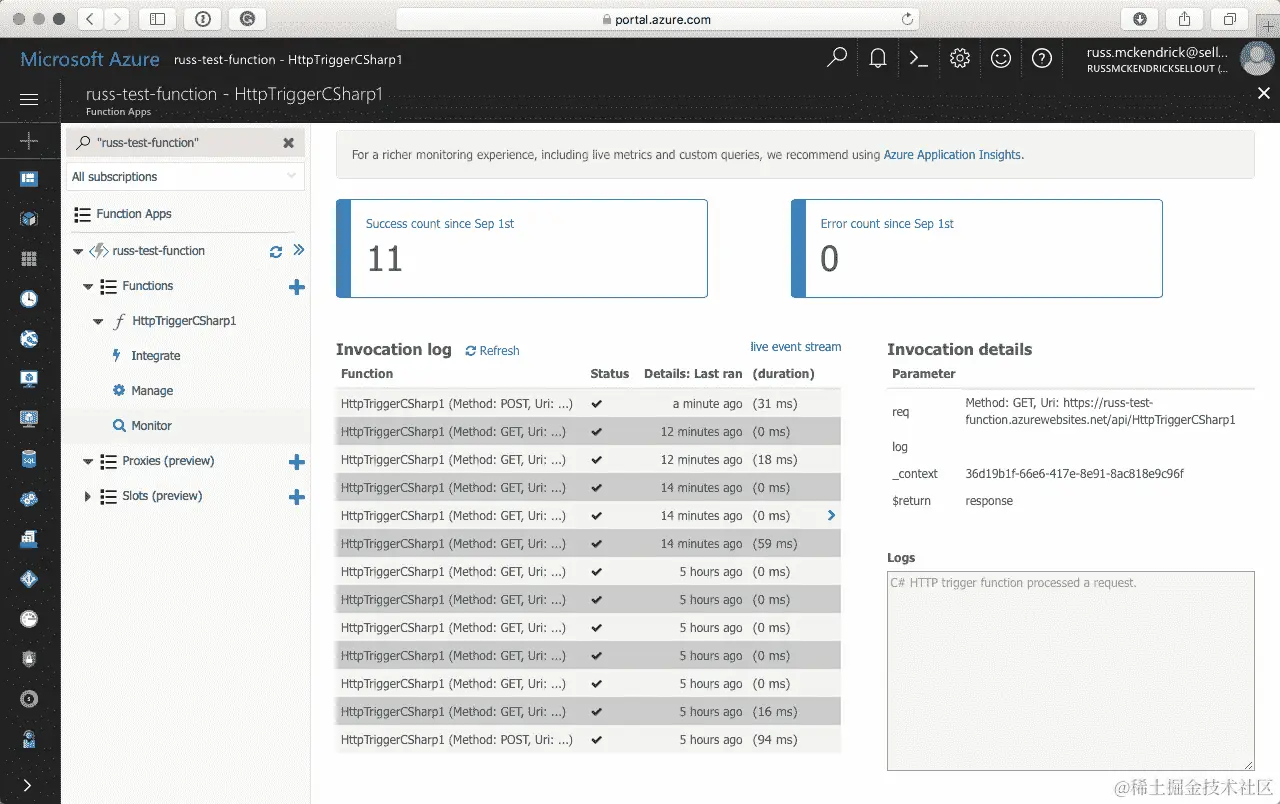
Task: Collapse the Functions tree node
Action: tap(88, 287)
